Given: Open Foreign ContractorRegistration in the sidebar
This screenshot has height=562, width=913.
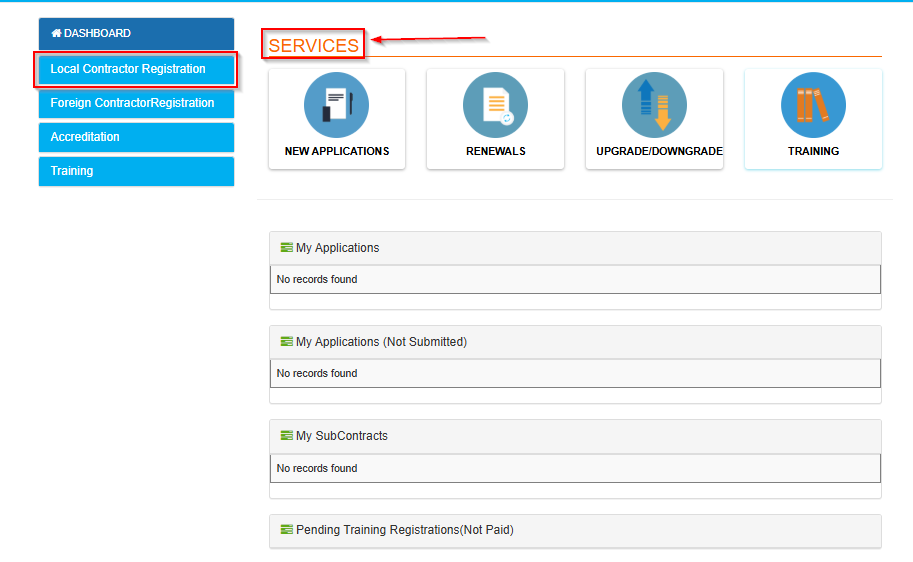Looking at the screenshot, I should tap(136, 103).
